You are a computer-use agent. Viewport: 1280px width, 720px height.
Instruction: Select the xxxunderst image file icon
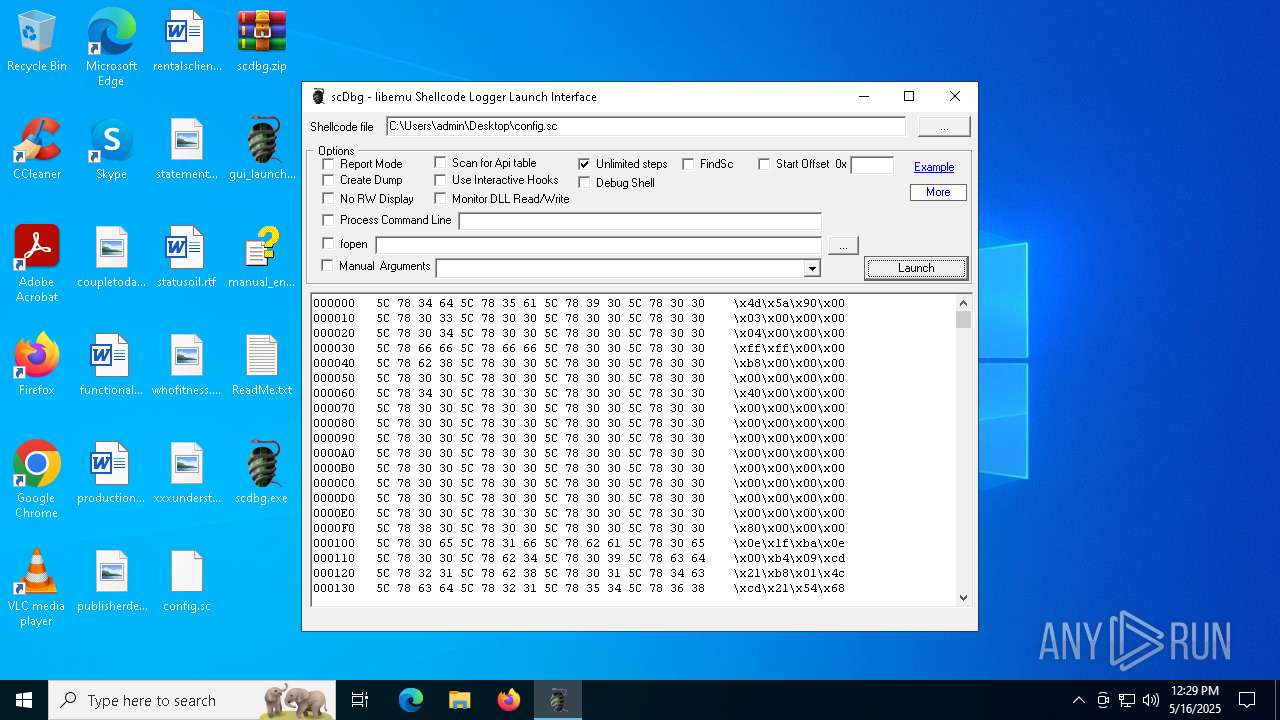[187, 473]
